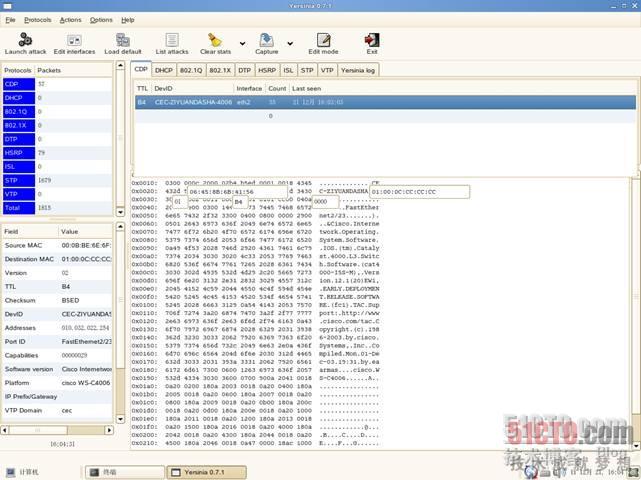Screen dimensions: 641x480
Task: Click the Load default icon
Action: pyautogui.click(x=123, y=40)
